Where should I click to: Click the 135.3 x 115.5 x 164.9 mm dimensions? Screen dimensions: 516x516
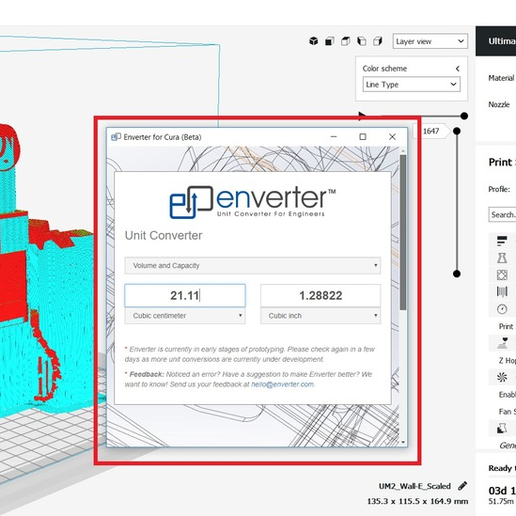(417, 501)
